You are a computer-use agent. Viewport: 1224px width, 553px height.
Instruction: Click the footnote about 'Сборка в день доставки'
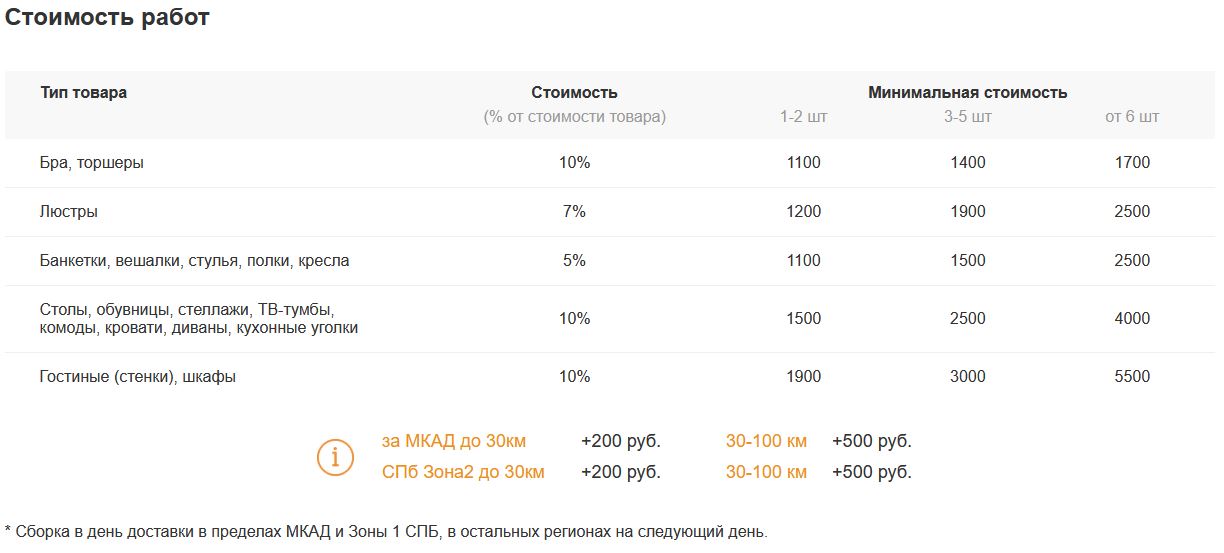(386, 531)
